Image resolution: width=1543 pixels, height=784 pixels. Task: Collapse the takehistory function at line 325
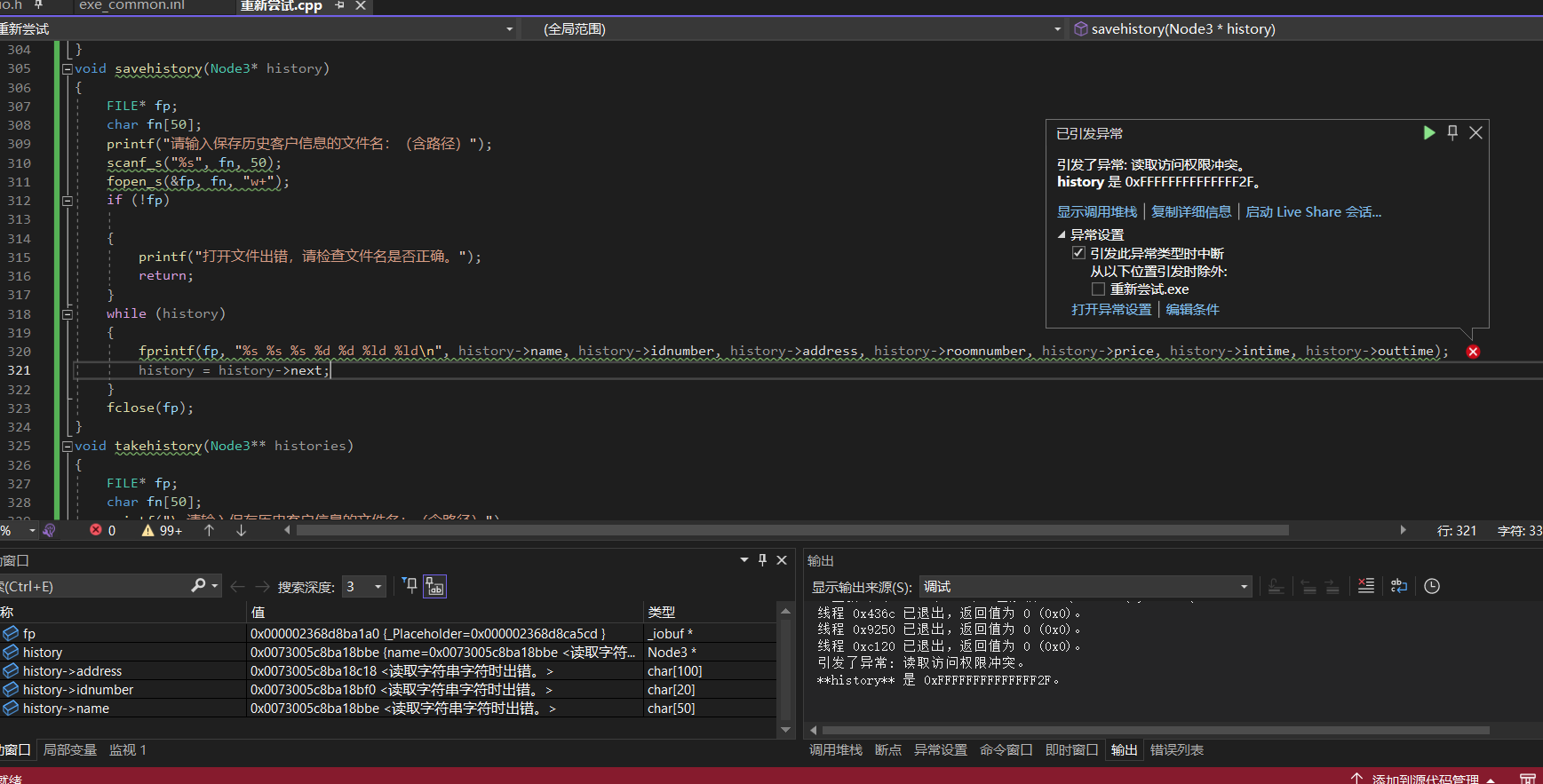[67, 447]
